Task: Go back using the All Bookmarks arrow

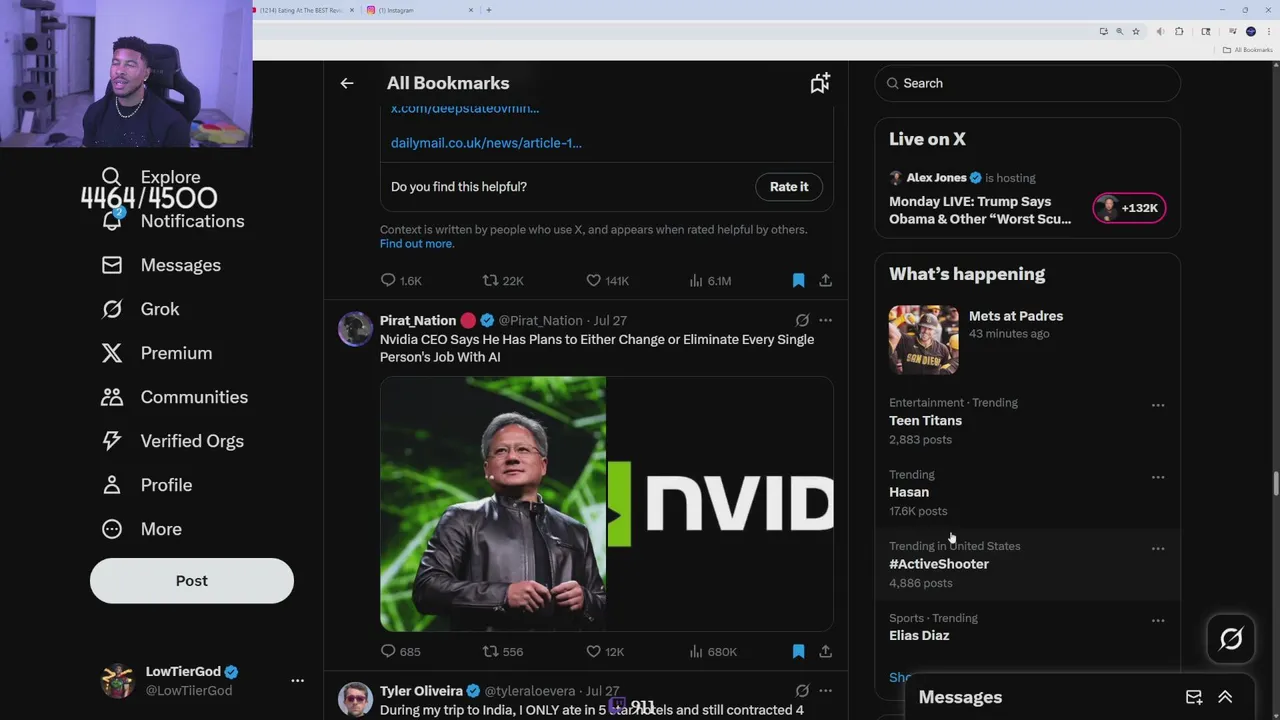Action: click(x=347, y=83)
